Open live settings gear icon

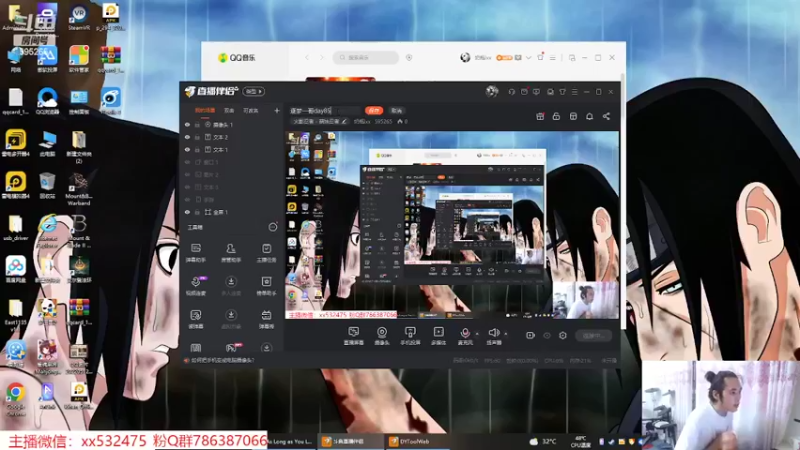pyautogui.click(x=563, y=335)
